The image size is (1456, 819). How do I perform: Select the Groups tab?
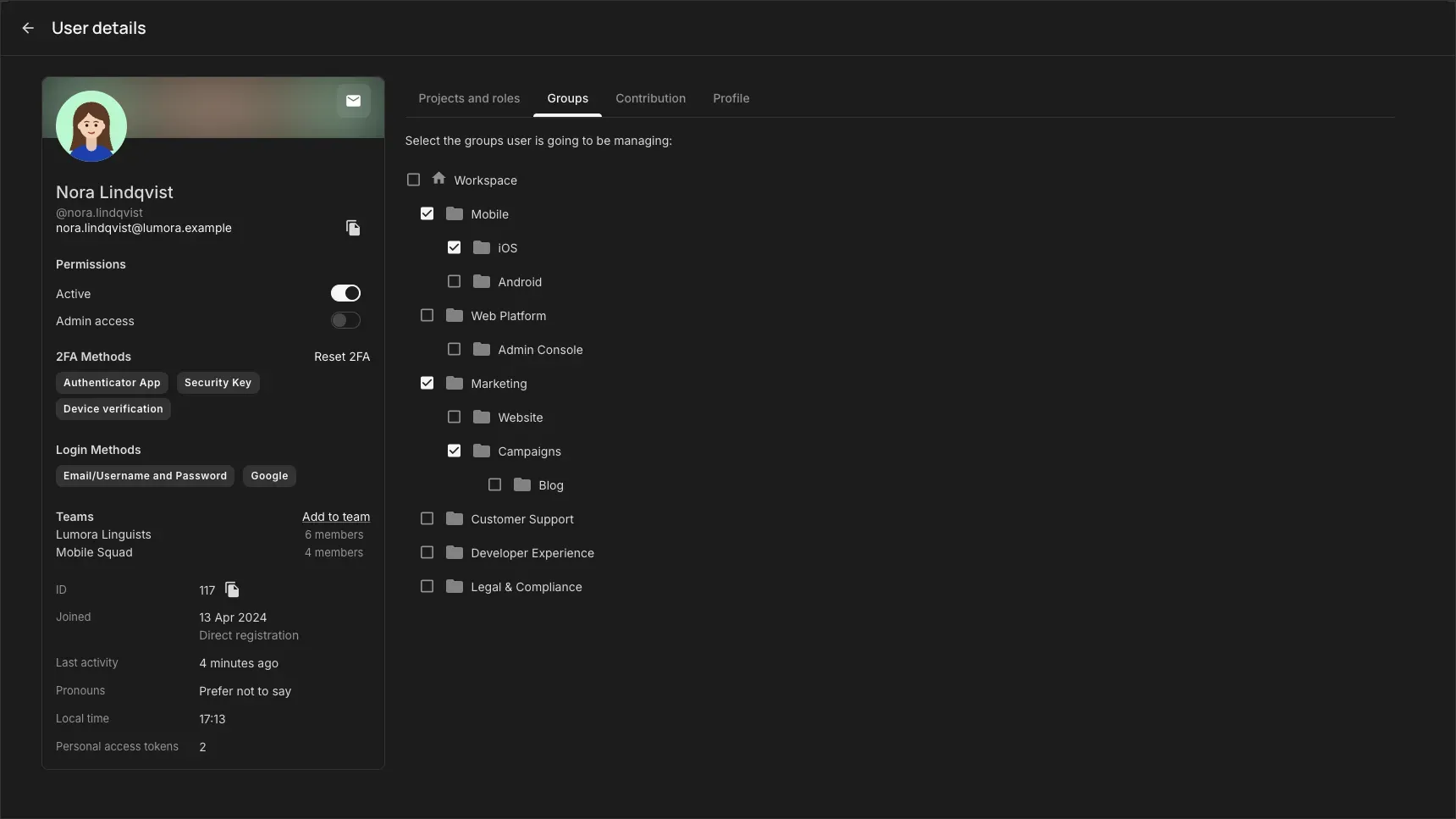pos(567,98)
